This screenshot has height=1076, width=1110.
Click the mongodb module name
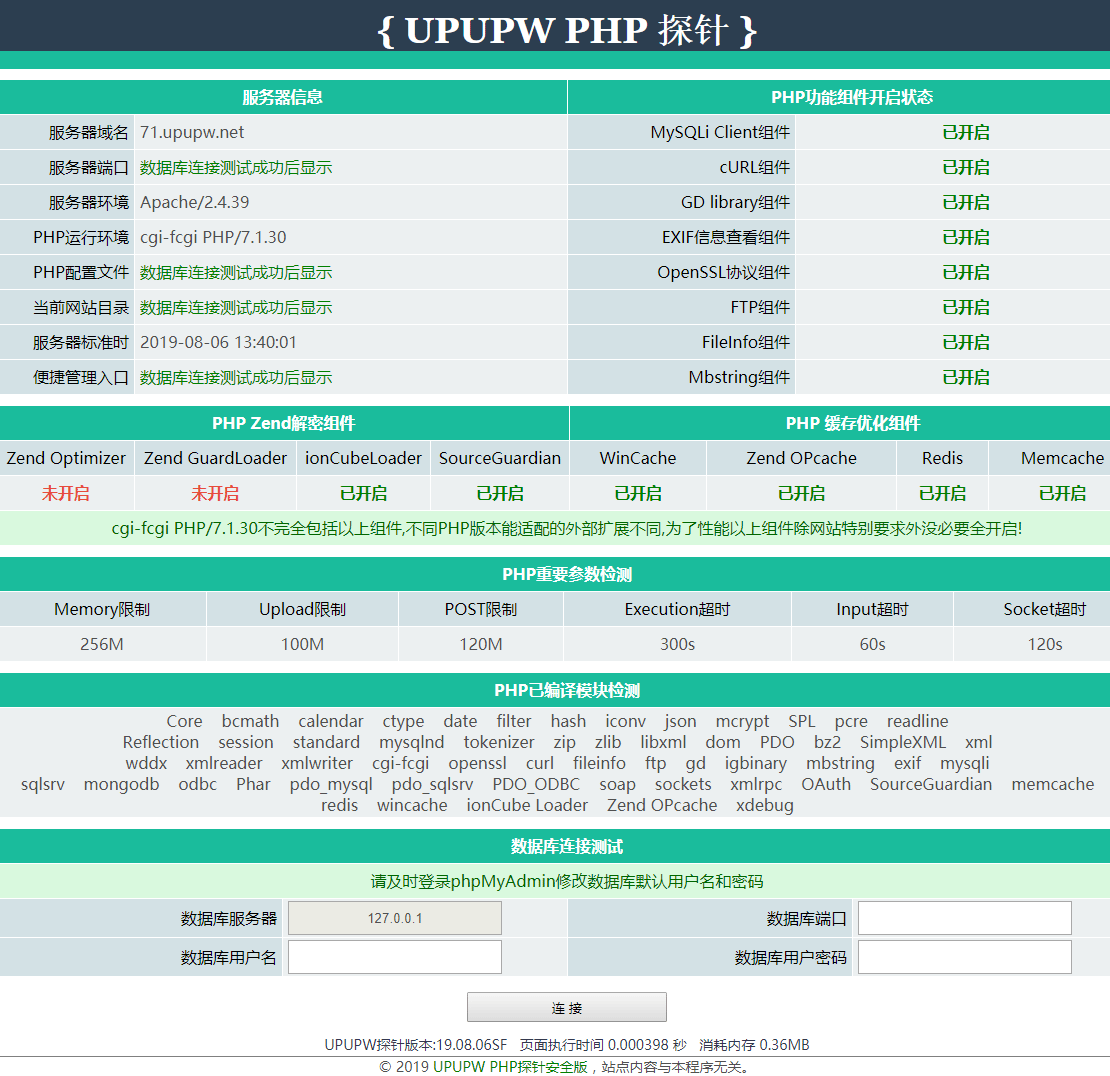pos(121,784)
